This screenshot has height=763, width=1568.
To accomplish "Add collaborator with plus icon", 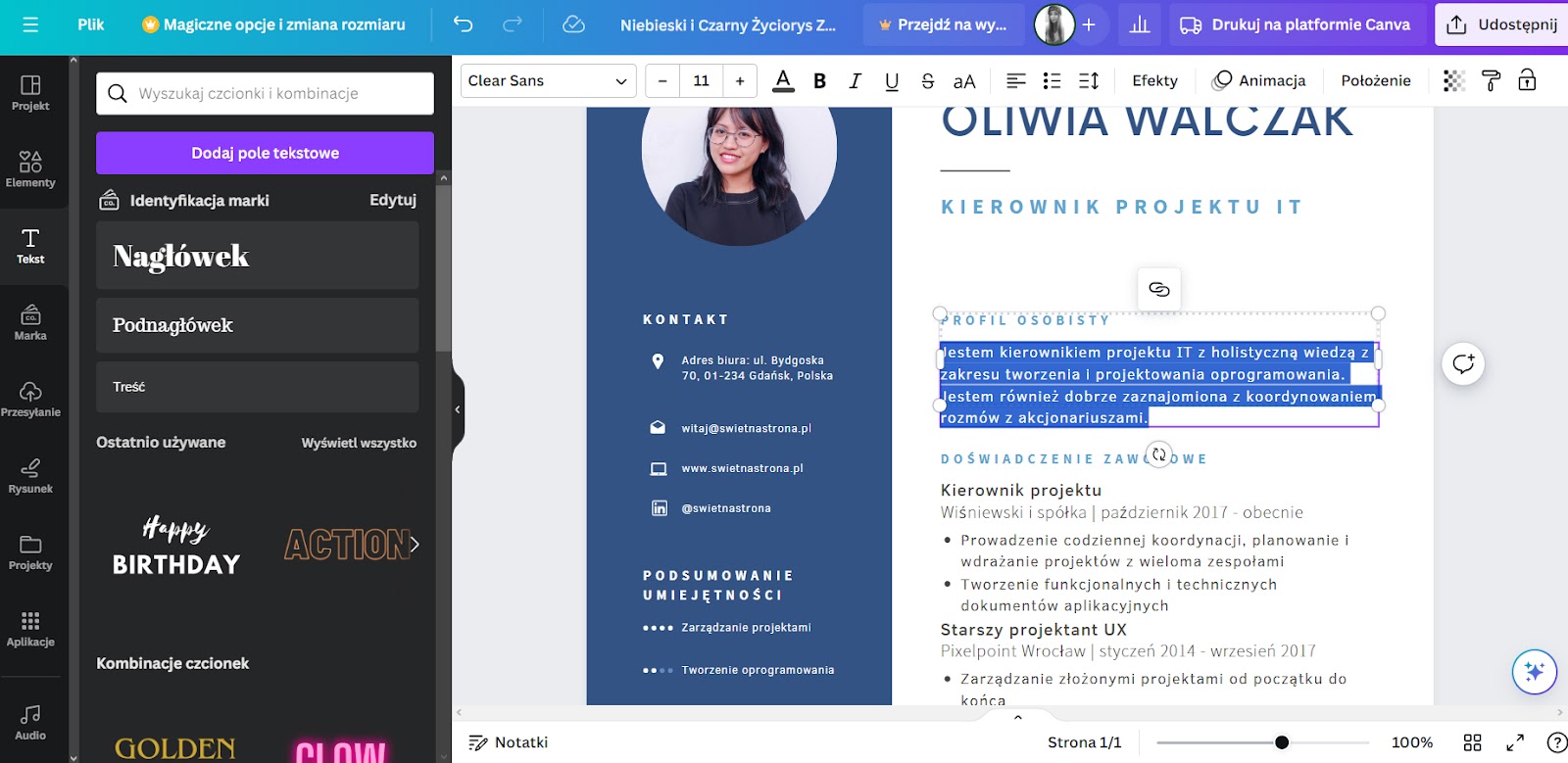I will point(1089,24).
